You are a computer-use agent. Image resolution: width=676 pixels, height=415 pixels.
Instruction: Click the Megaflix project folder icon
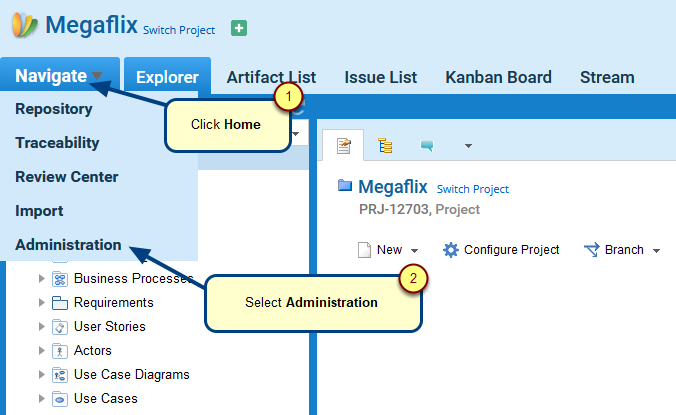click(345, 186)
